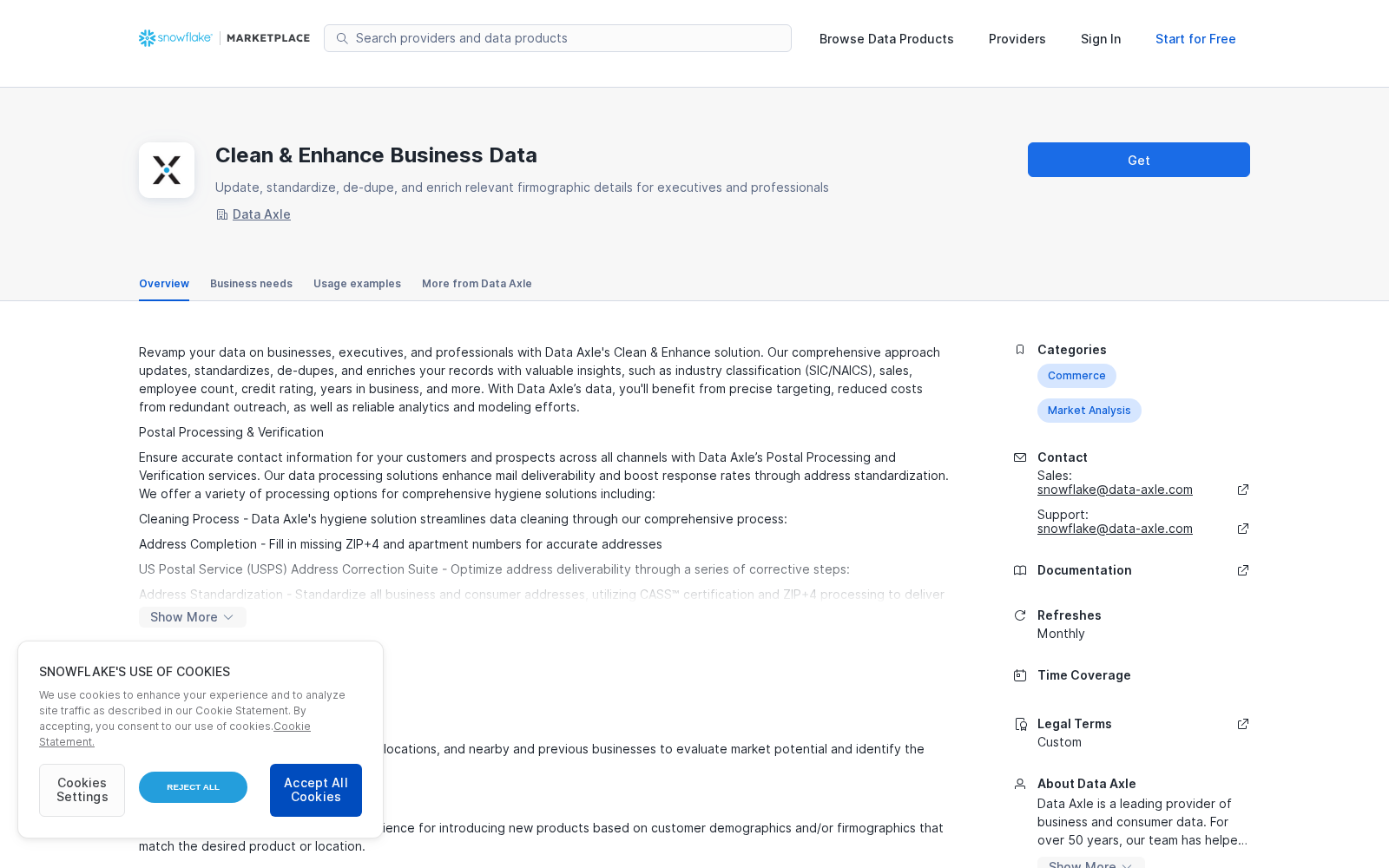Click the 'Time Coverage' heading
The height and width of the screenshot is (868, 1389).
point(1083,675)
